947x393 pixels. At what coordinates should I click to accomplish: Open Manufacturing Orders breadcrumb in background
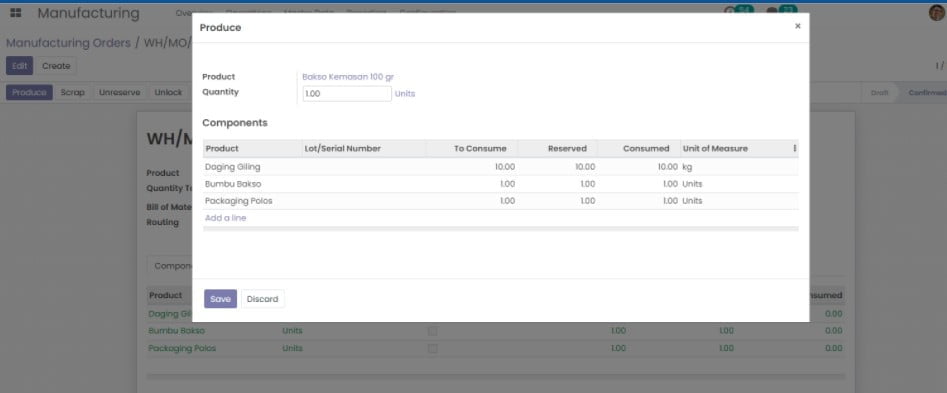(68, 43)
